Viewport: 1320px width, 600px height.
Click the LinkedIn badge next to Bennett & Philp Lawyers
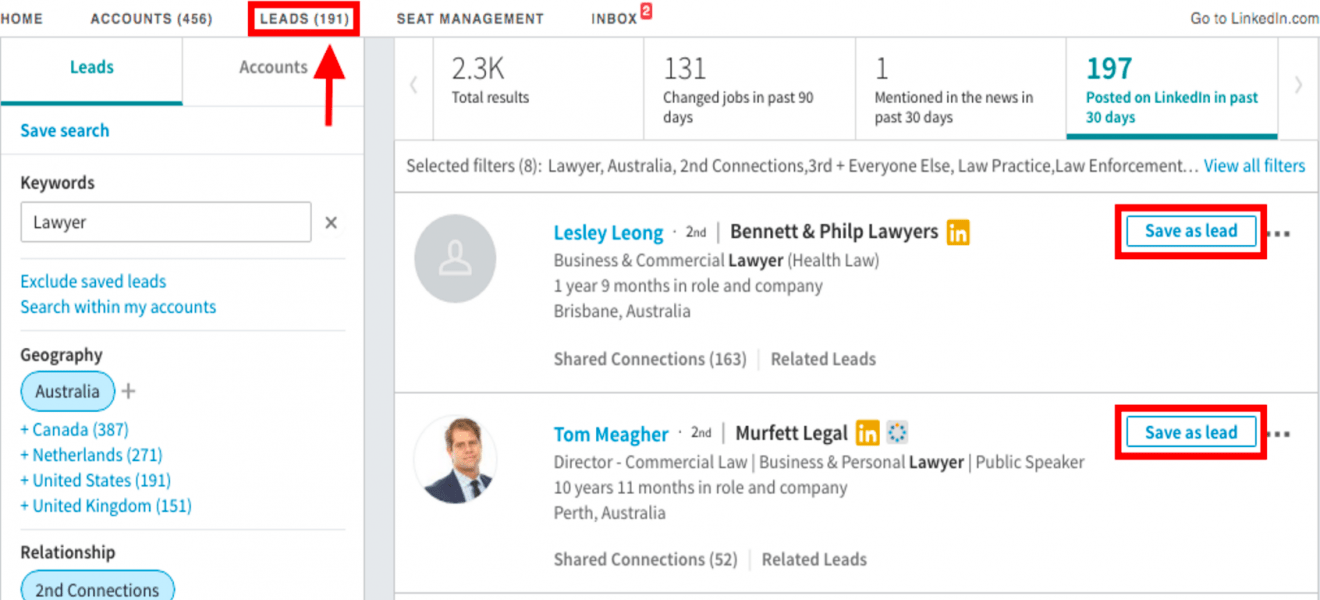pos(958,231)
